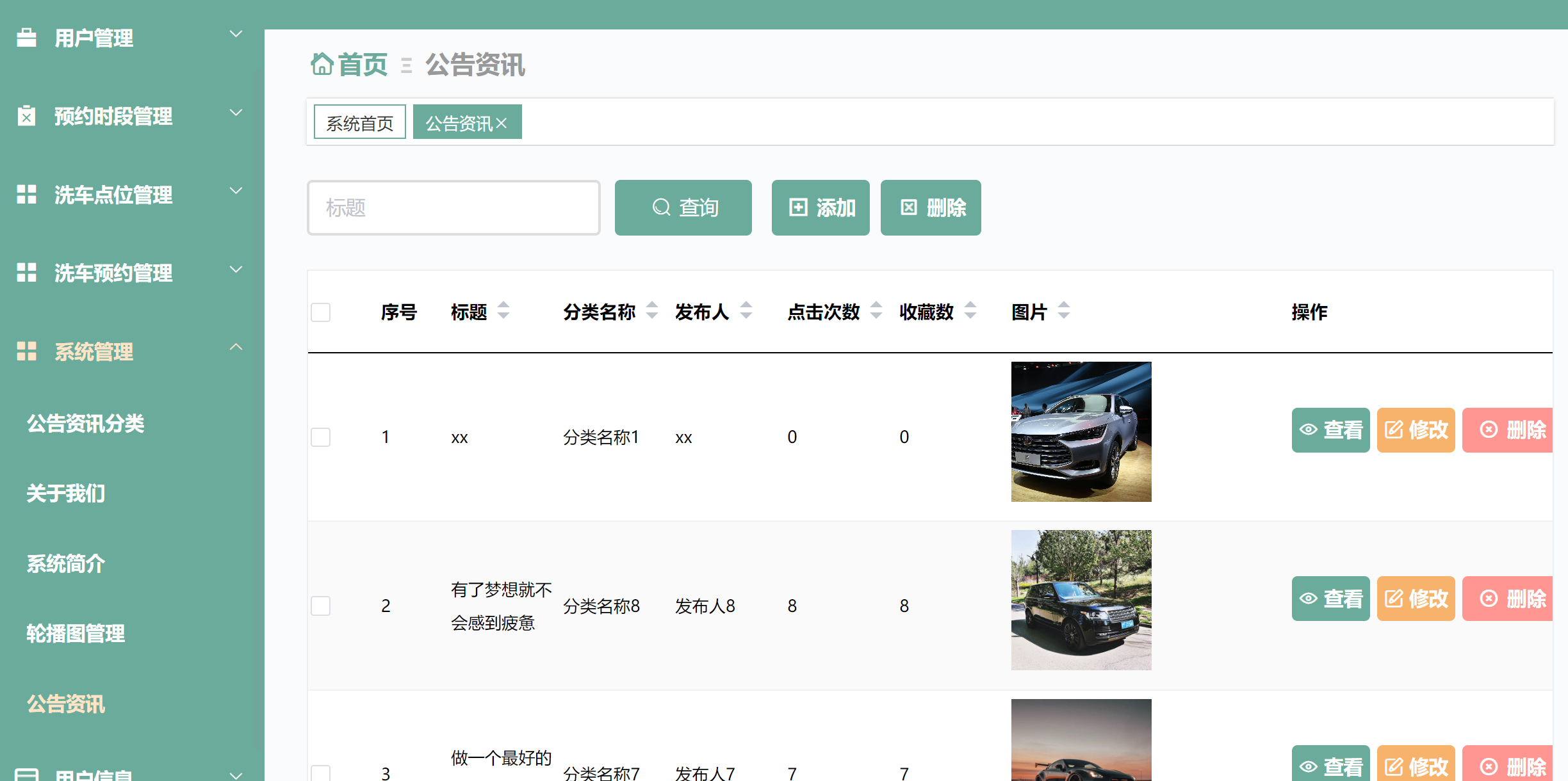Toggle the select-all checkbox in table header

pos(321,312)
